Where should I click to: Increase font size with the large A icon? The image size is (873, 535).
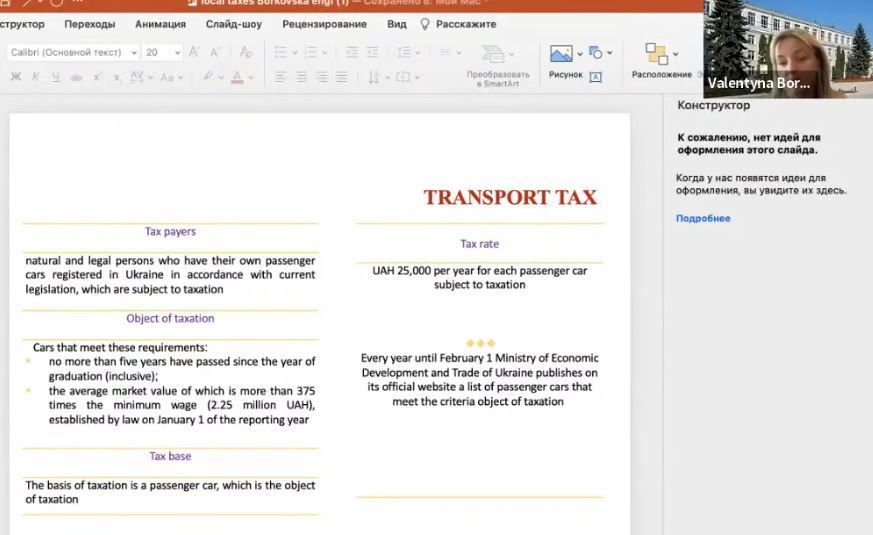coord(194,52)
